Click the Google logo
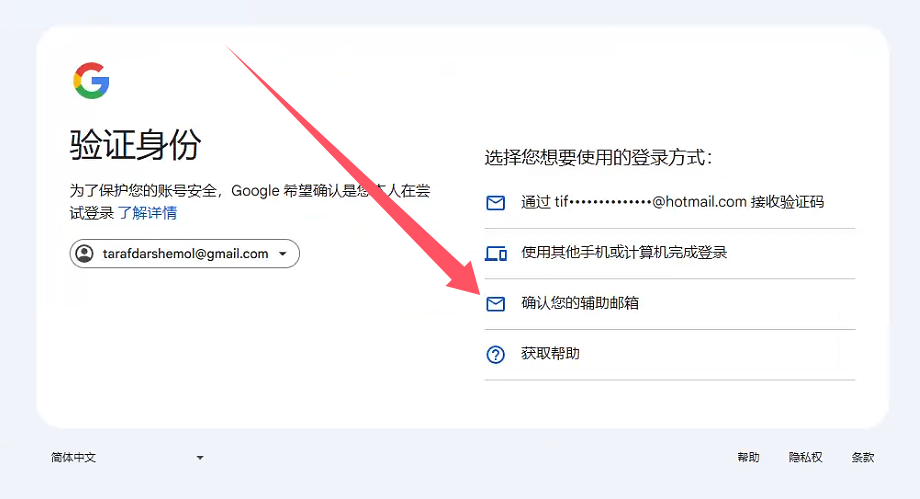The height and width of the screenshot is (499, 920). tap(91, 80)
